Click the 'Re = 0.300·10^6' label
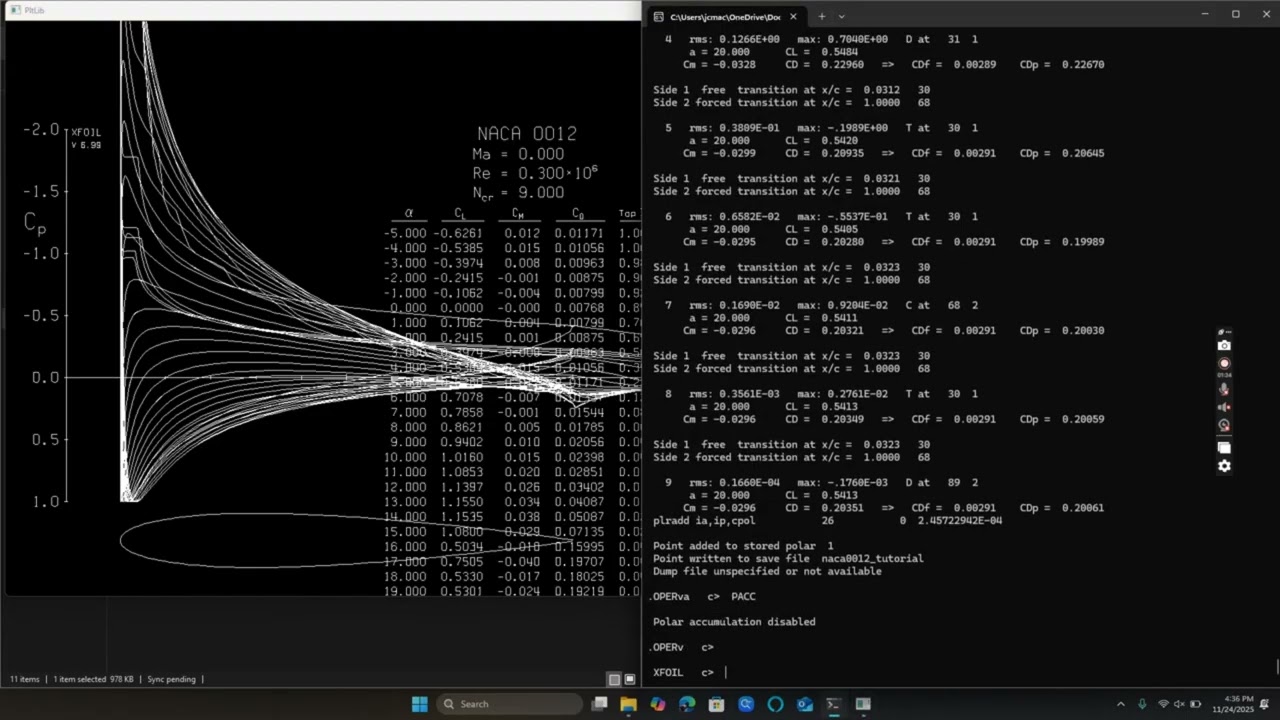 (535, 172)
